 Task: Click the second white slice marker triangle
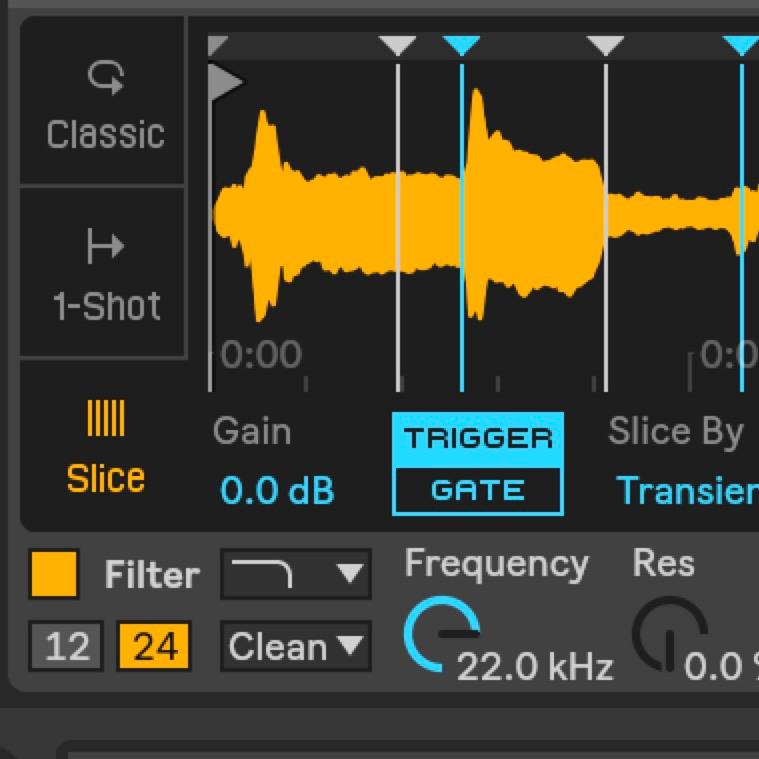pyautogui.click(x=605, y=45)
